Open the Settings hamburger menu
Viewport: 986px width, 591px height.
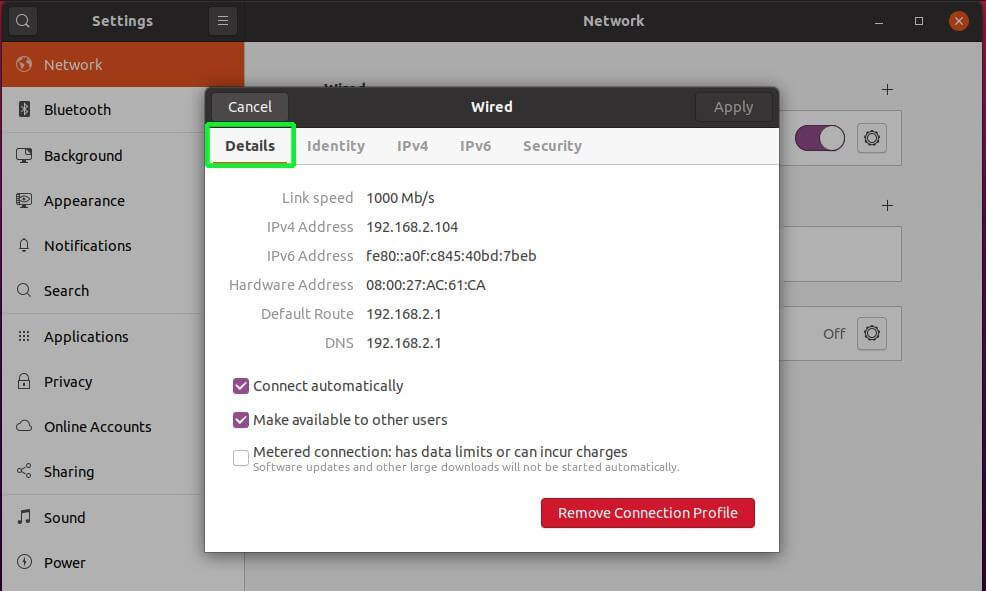[x=222, y=20]
